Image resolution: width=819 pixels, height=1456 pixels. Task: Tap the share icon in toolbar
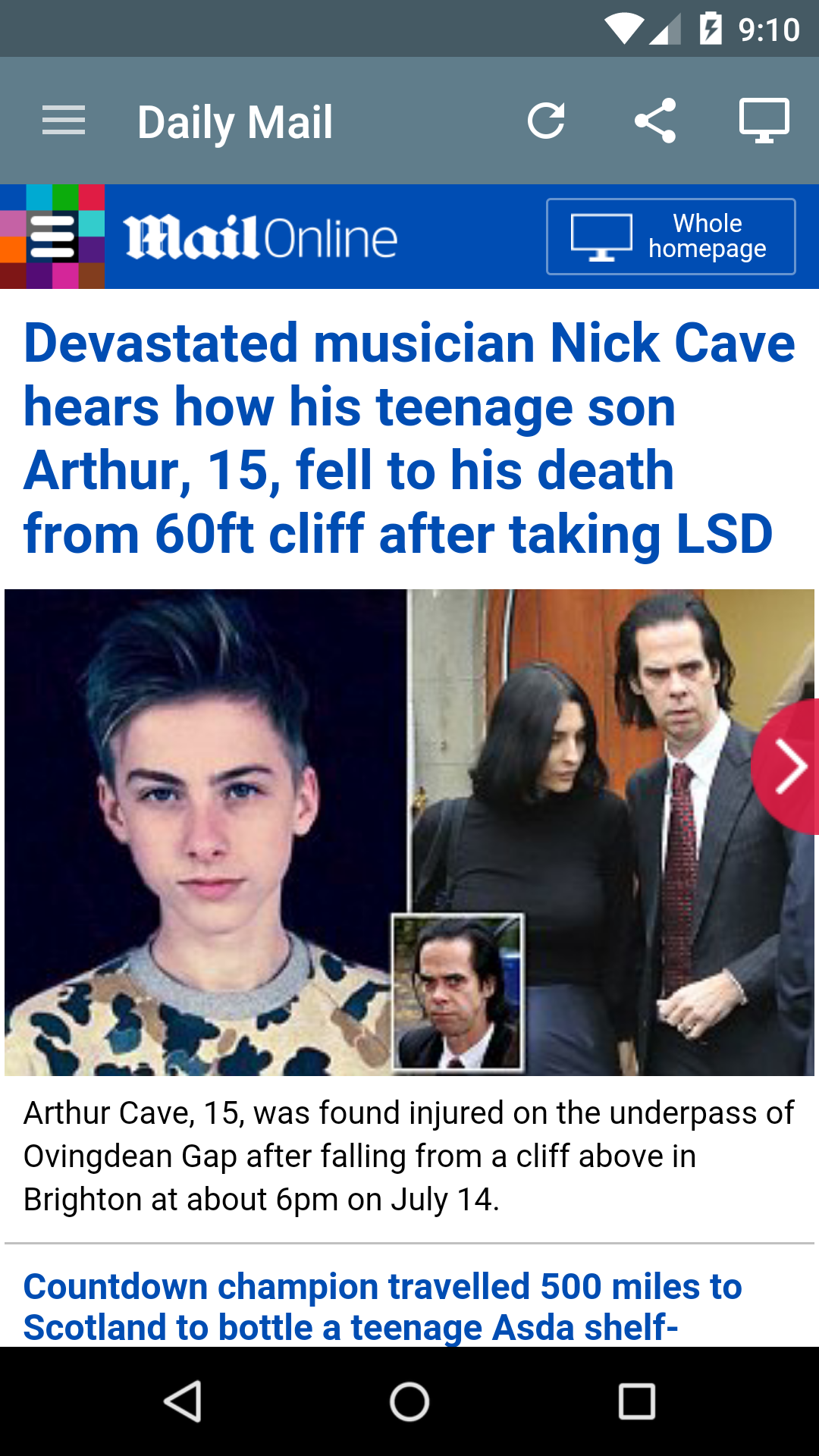point(655,121)
